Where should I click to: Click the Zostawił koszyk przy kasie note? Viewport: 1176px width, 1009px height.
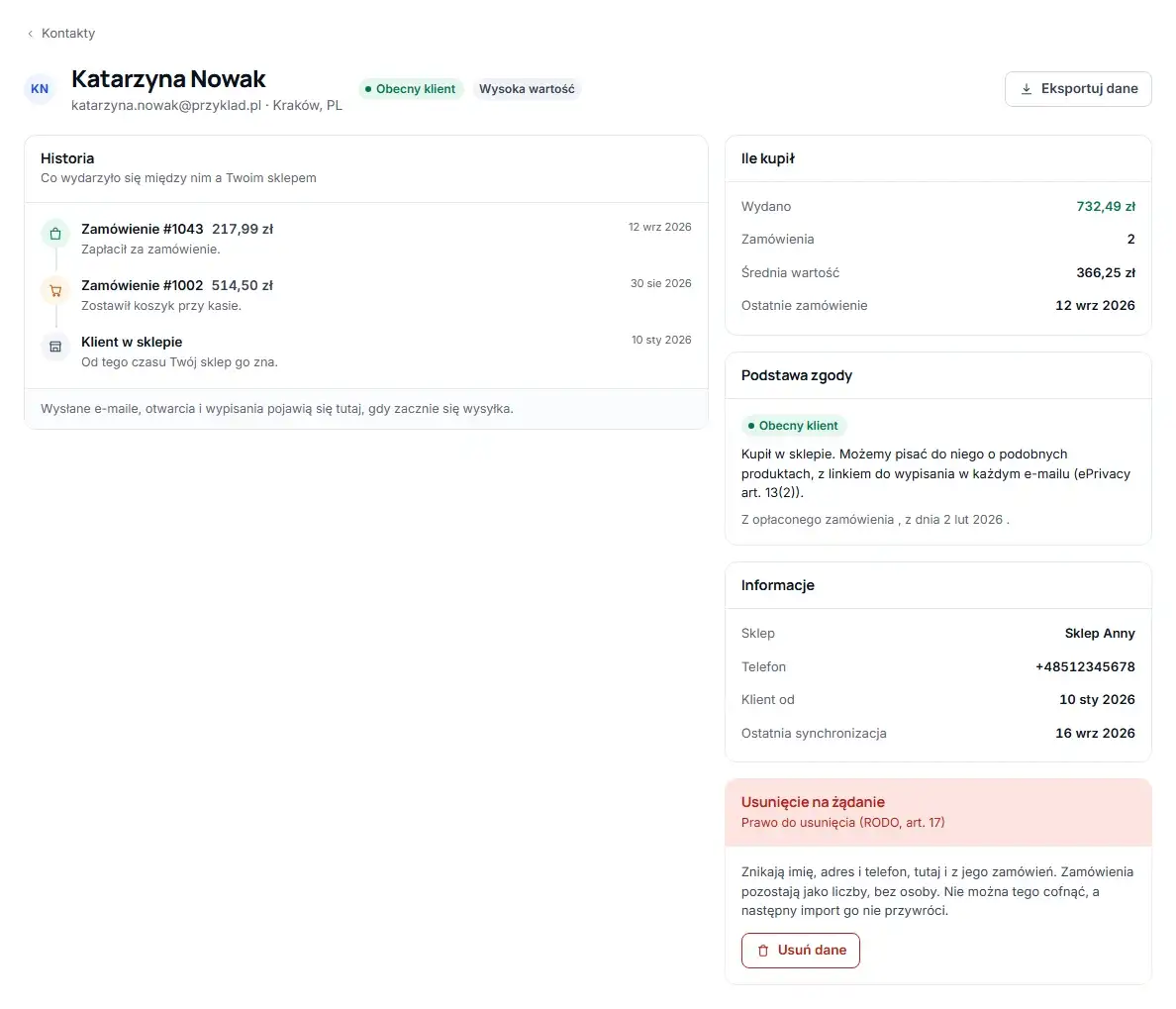point(161,305)
